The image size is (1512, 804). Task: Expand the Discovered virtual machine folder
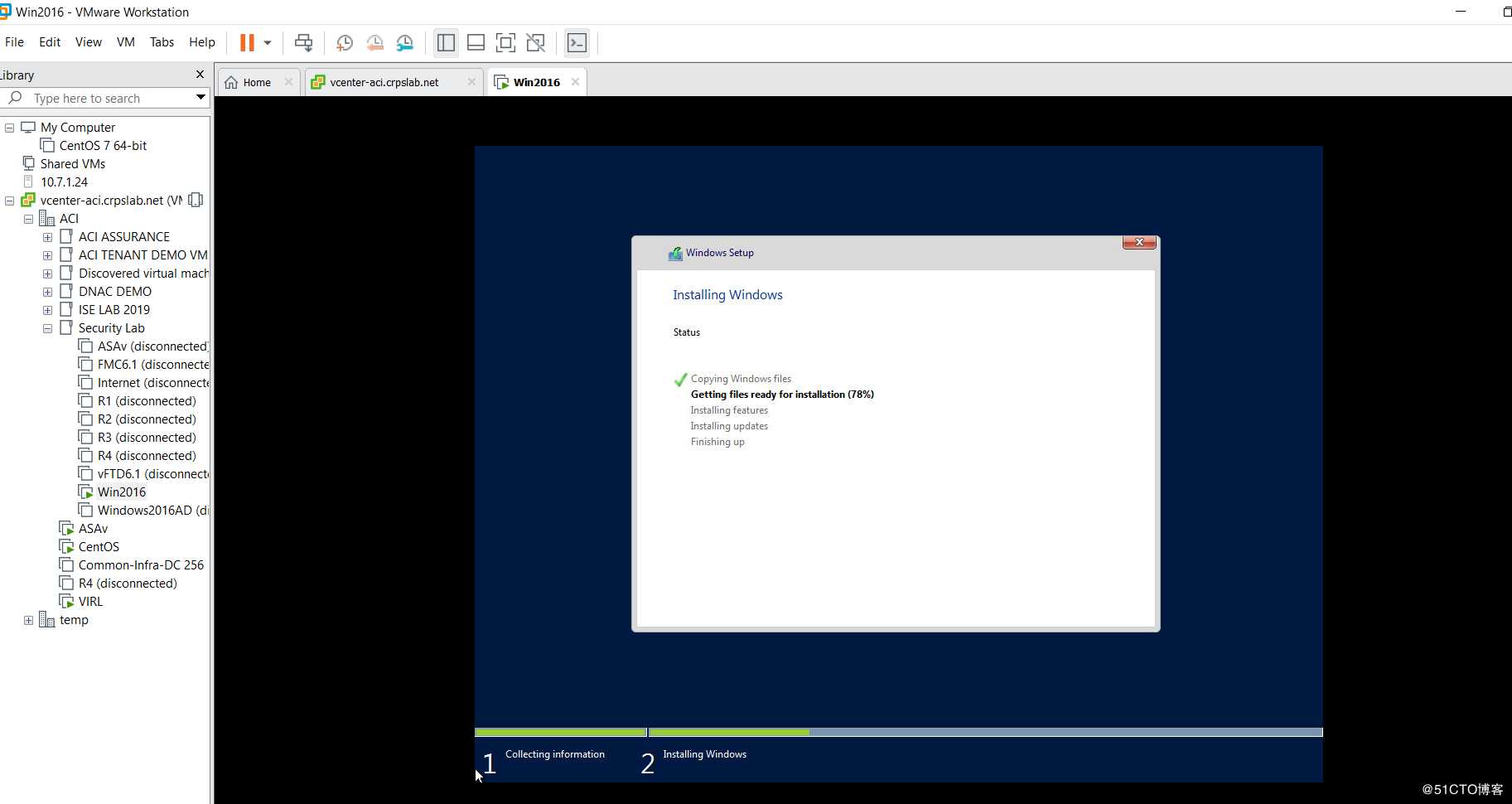click(x=47, y=274)
